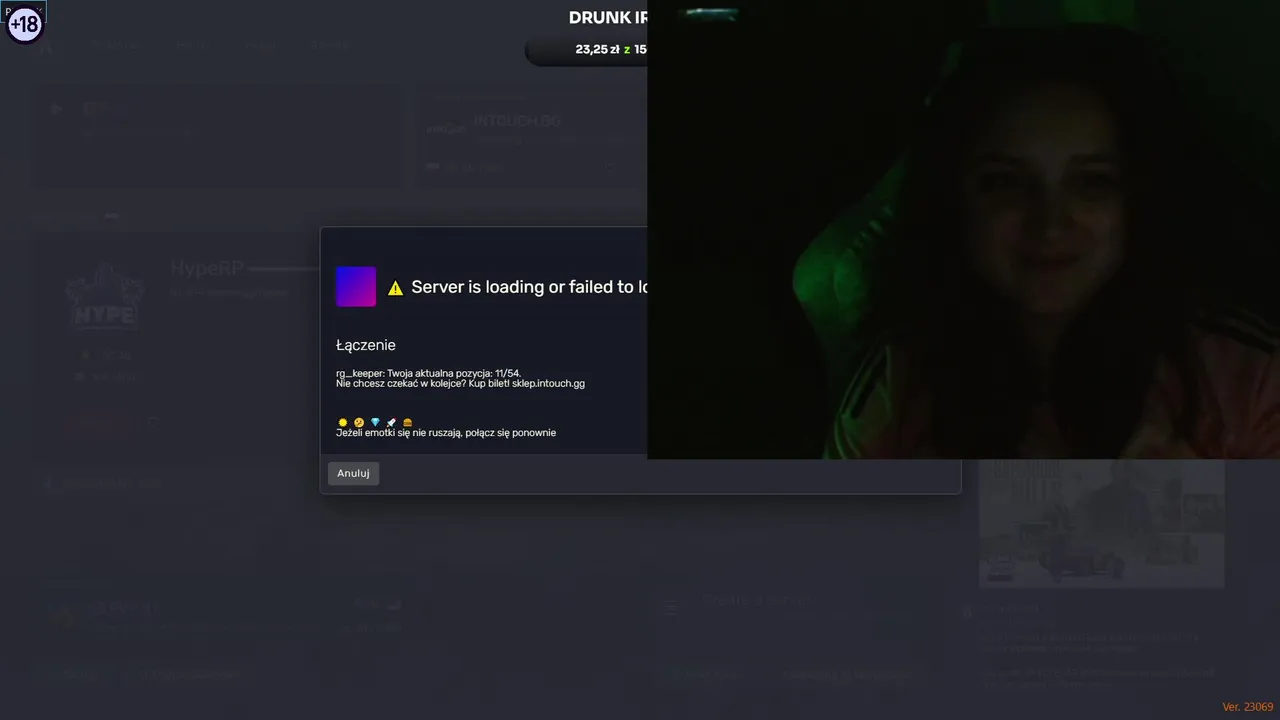The height and width of the screenshot is (720, 1280).
Task: Click the dimmed HypeRP server name
Action: tap(207, 268)
